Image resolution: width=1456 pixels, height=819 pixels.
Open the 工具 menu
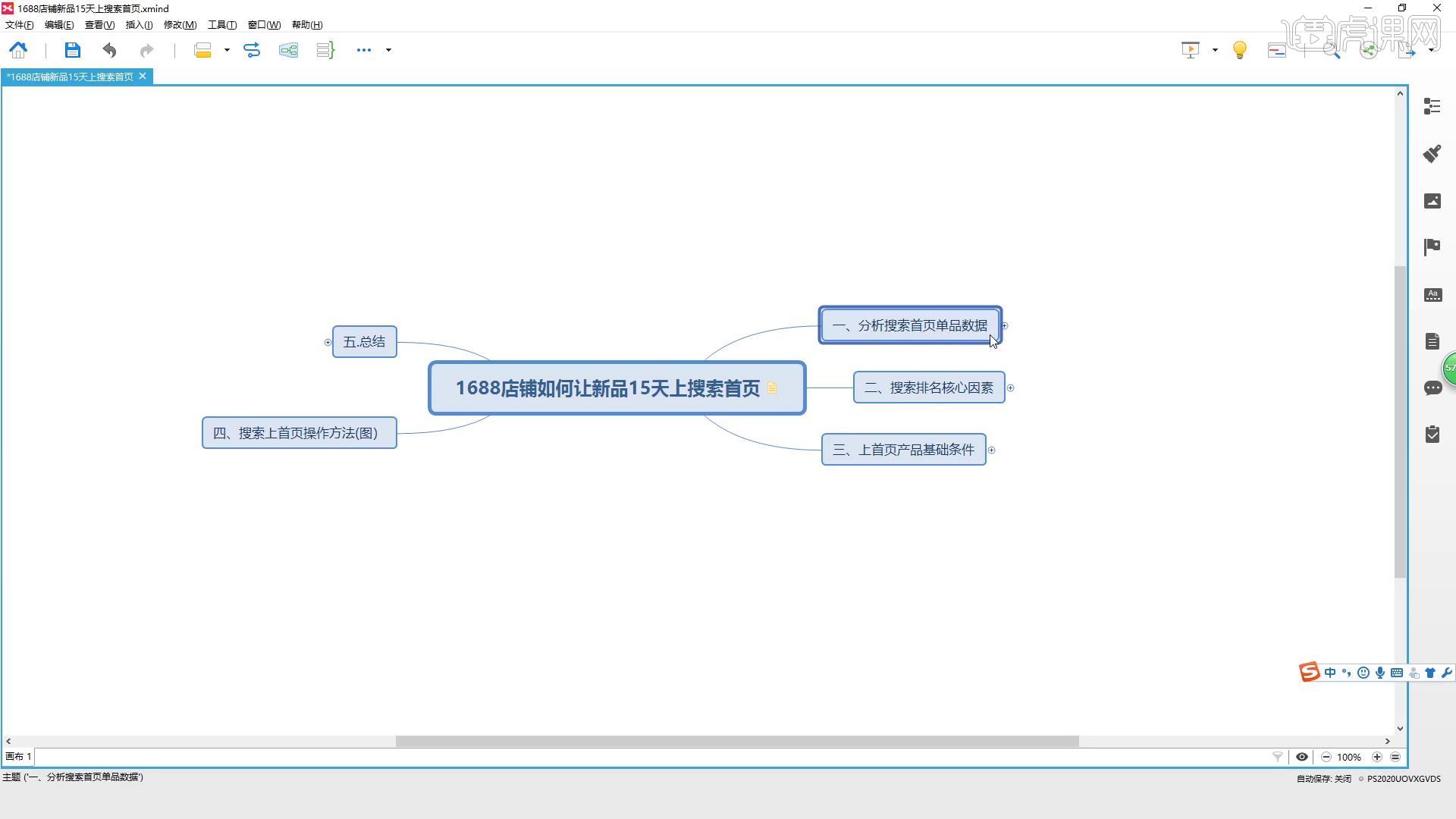click(x=222, y=25)
